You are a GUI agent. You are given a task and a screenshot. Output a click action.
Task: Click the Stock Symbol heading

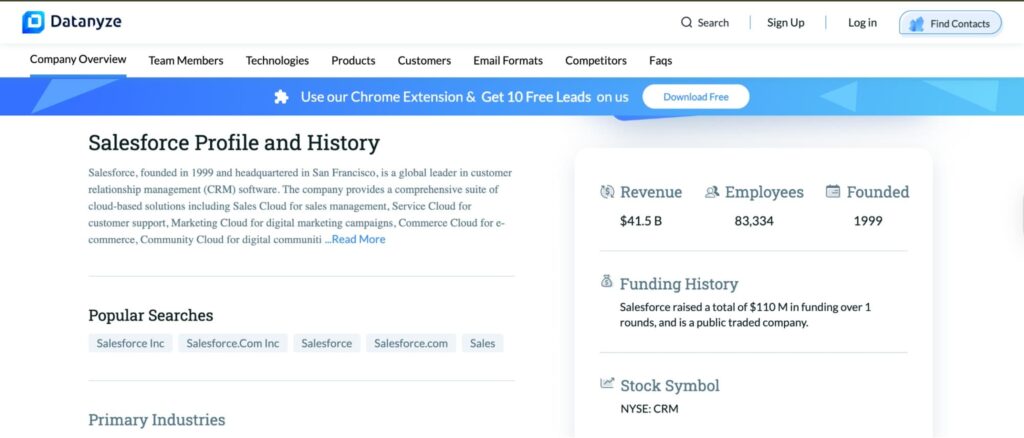tap(669, 386)
